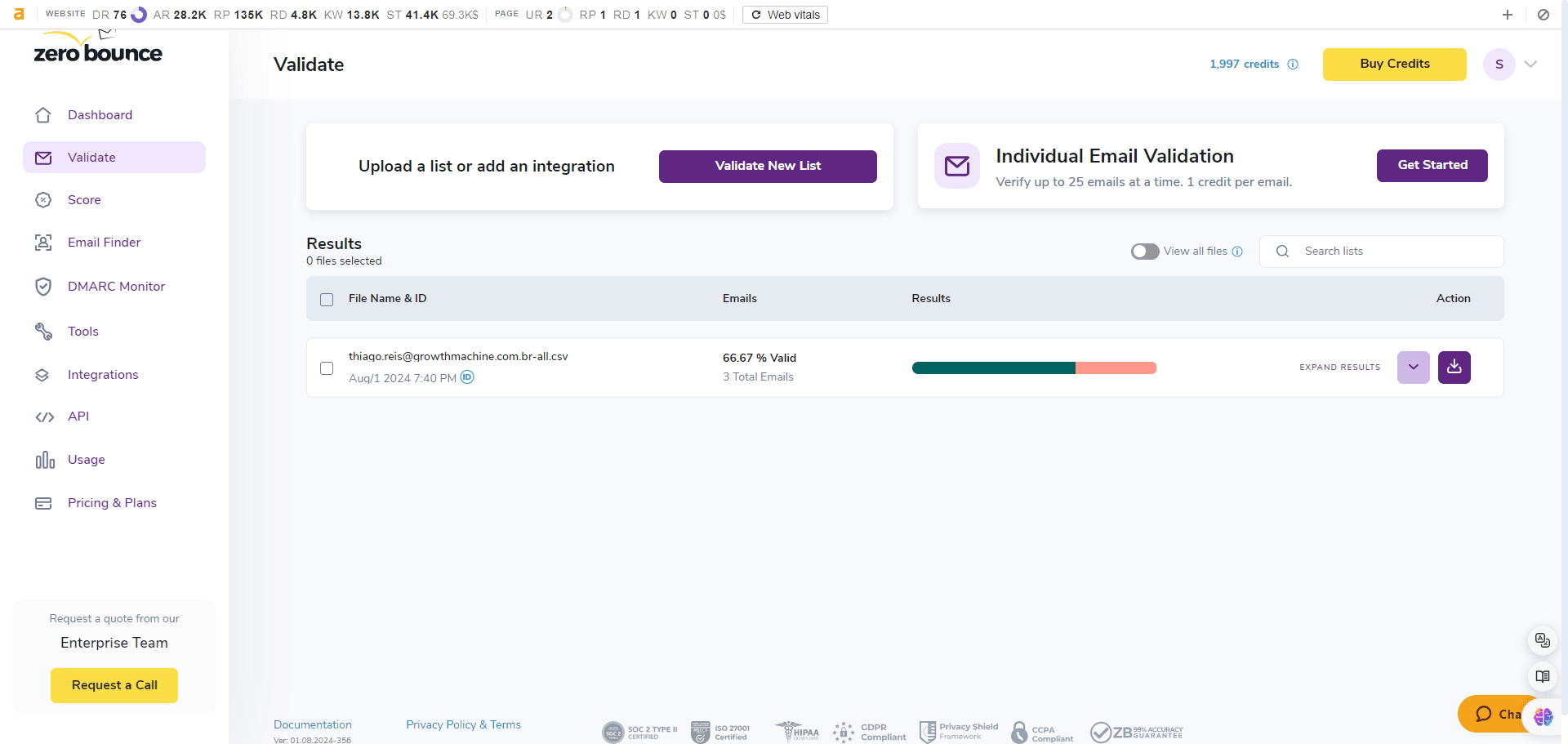Click the search magnifier icon

(x=1282, y=252)
